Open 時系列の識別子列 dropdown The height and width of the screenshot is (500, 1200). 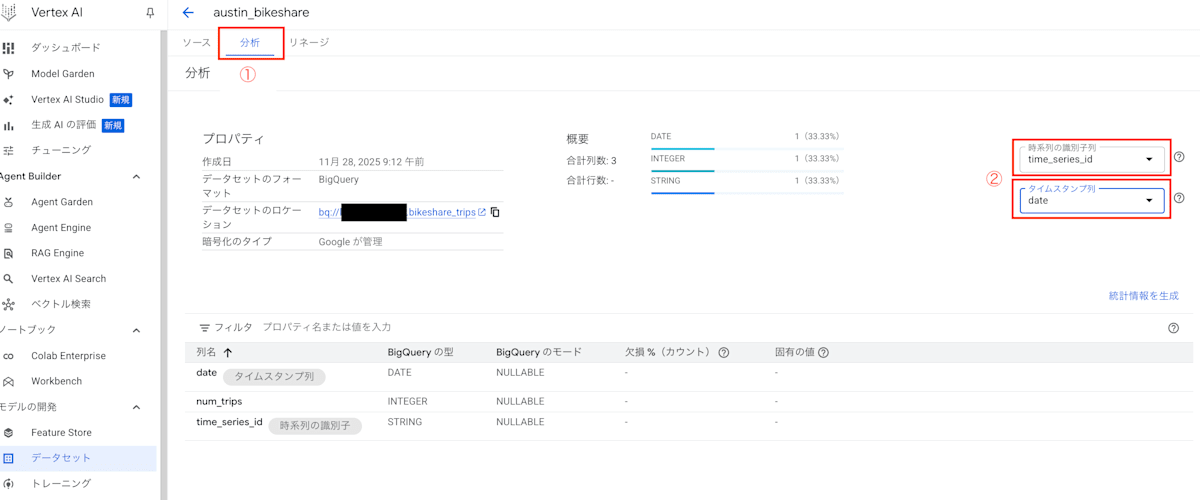1092,158
